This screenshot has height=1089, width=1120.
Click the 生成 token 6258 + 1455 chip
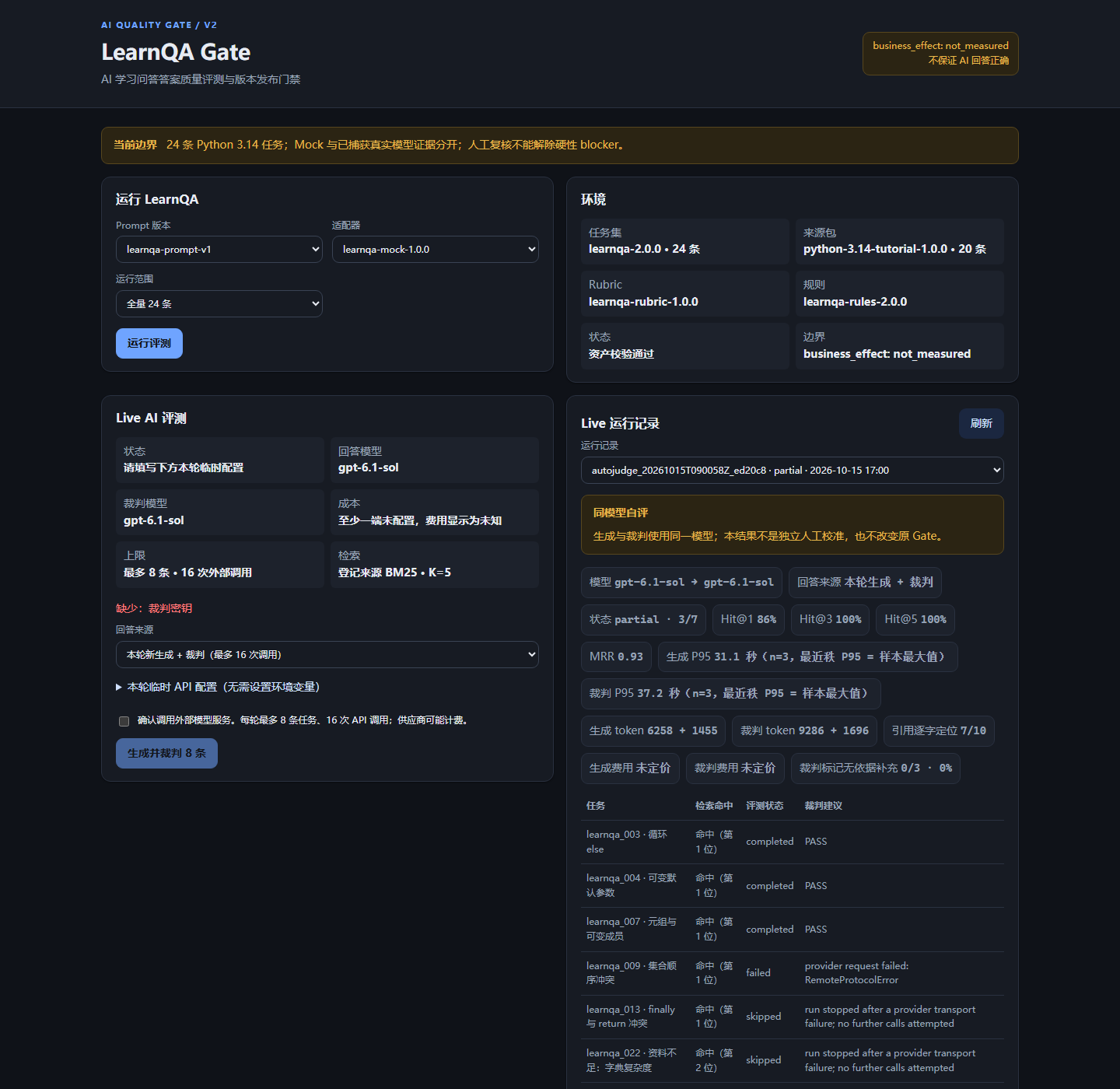[x=653, y=731]
